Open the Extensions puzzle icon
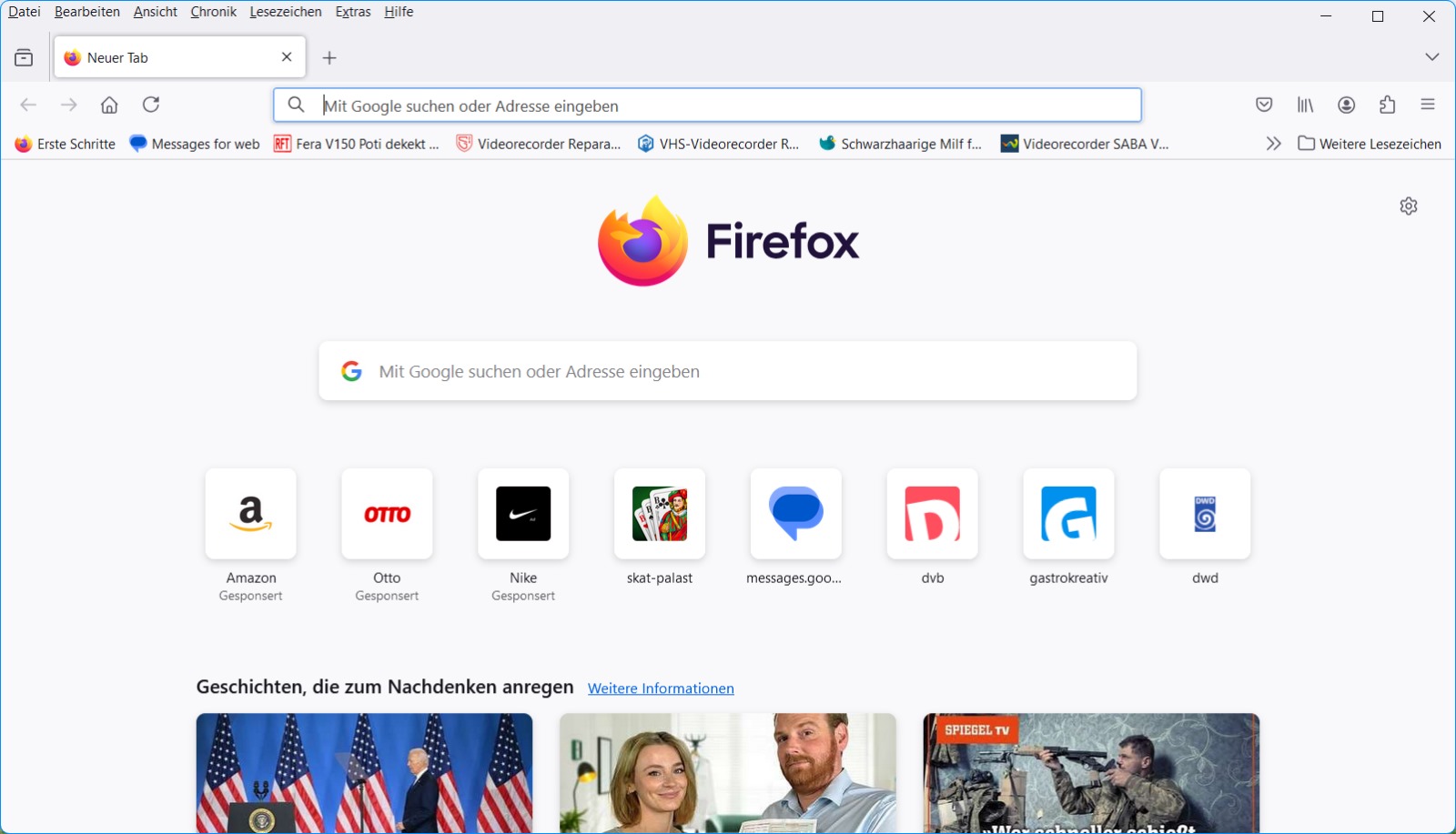The height and width of the screenshot is (834, 1456). coord(1387,105)
